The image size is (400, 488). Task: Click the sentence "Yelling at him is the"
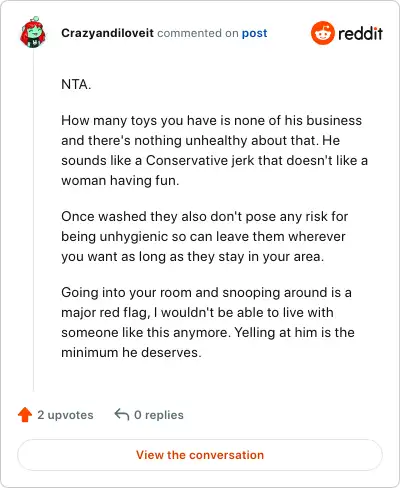click(x=294, y=332)
